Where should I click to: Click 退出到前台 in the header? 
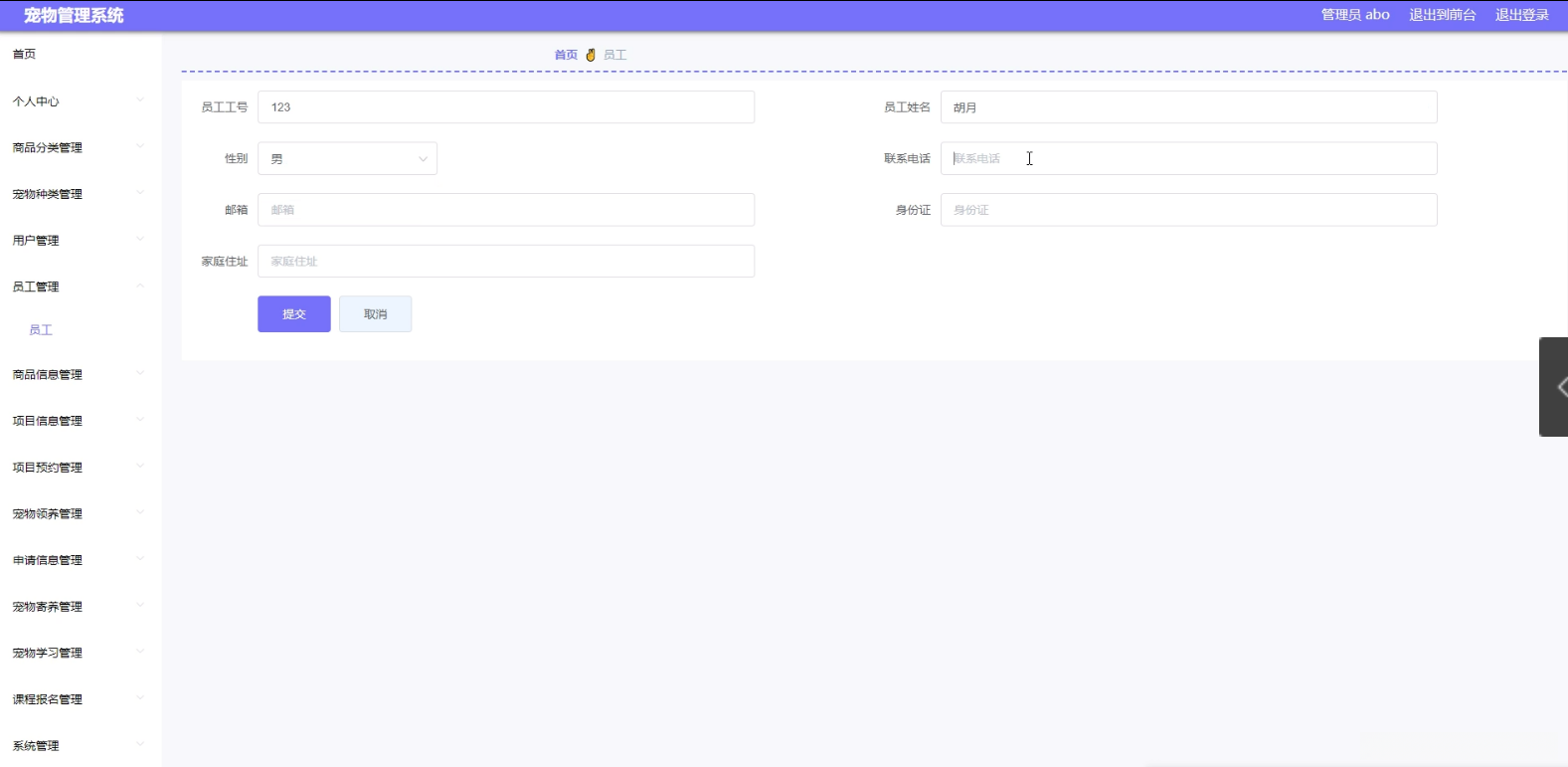[x=1442, y=15]
